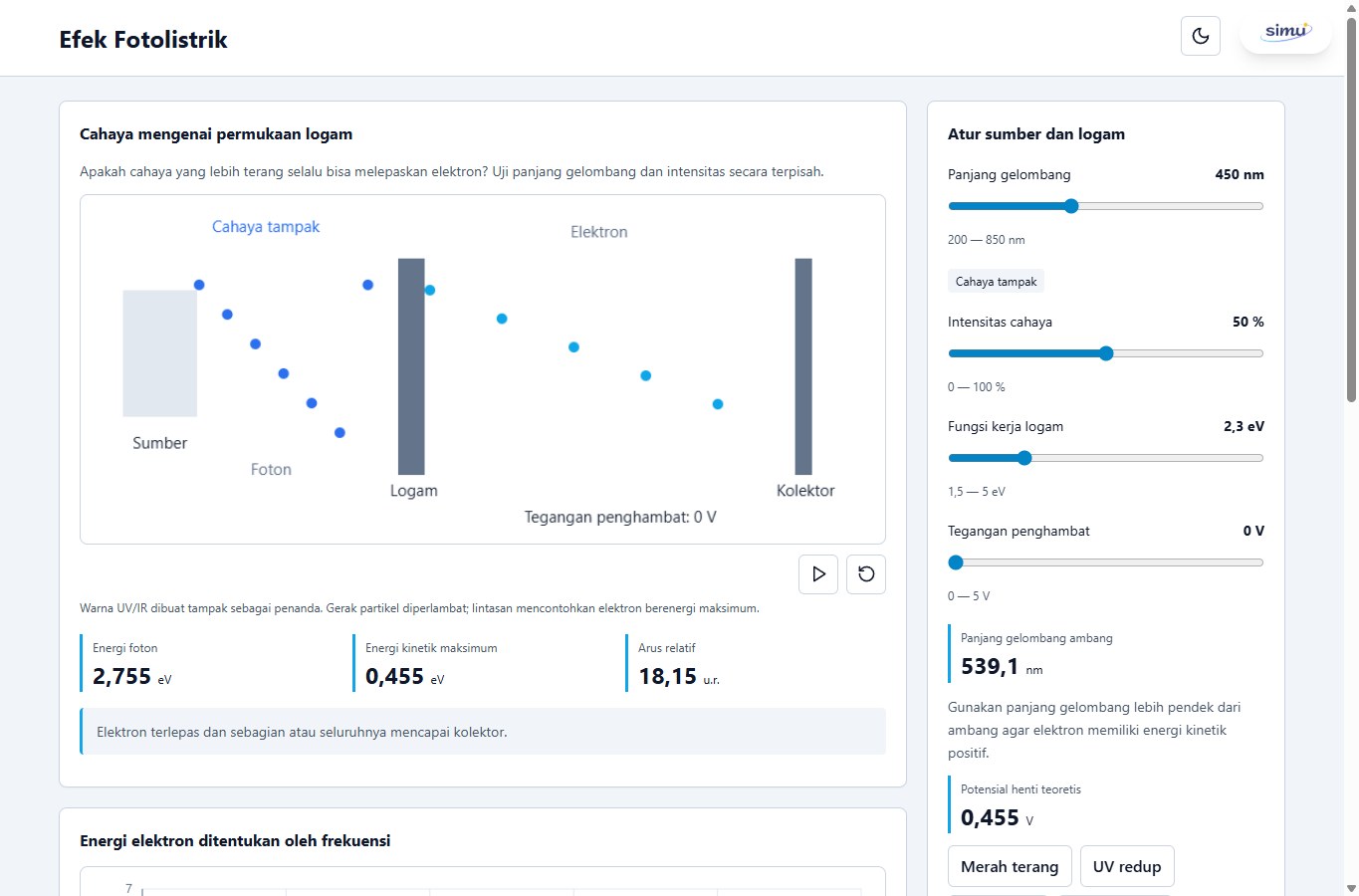Apply the Merah terang preset
Image resolution: width=1359 pixels, height=896 pixels.
pyautogui.click(x=1010, y=866)
